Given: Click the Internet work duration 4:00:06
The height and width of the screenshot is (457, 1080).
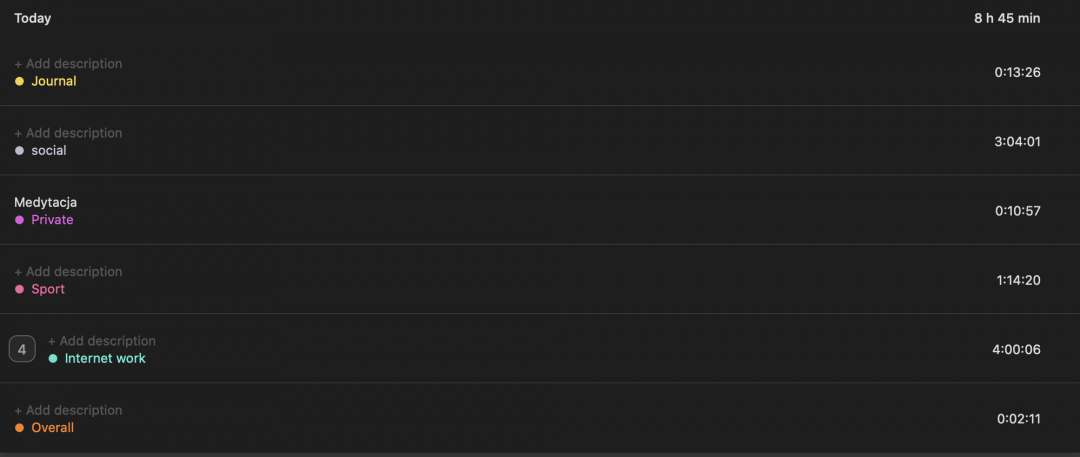Looking at the screenshot, I should pos(1016,349).
